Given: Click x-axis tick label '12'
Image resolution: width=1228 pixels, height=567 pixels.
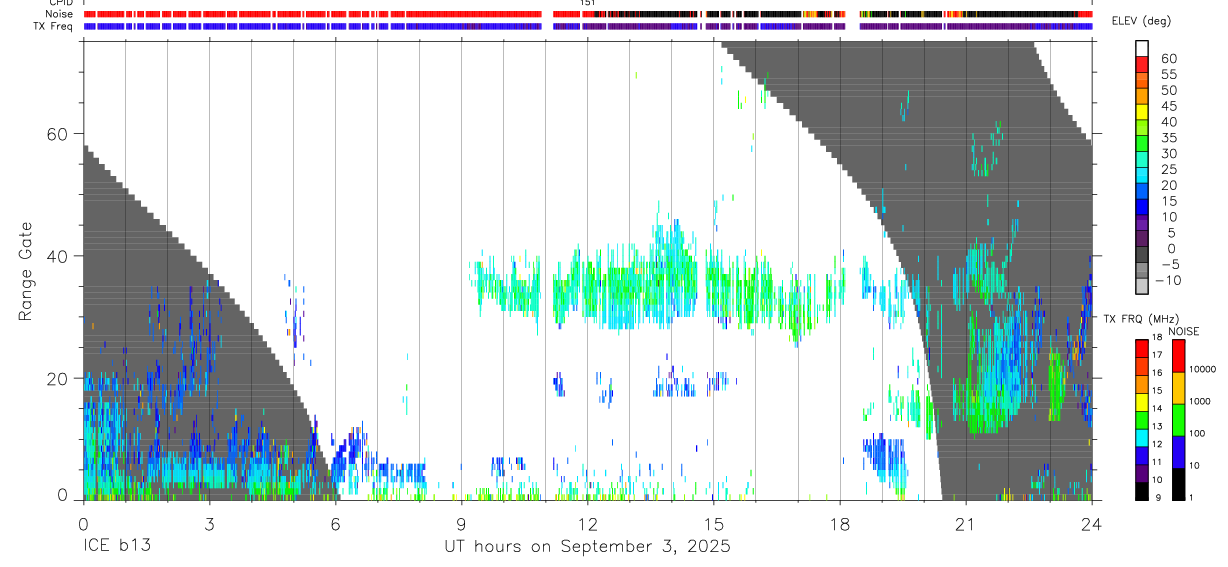Looking at the screenshot, I should [587, 523].
